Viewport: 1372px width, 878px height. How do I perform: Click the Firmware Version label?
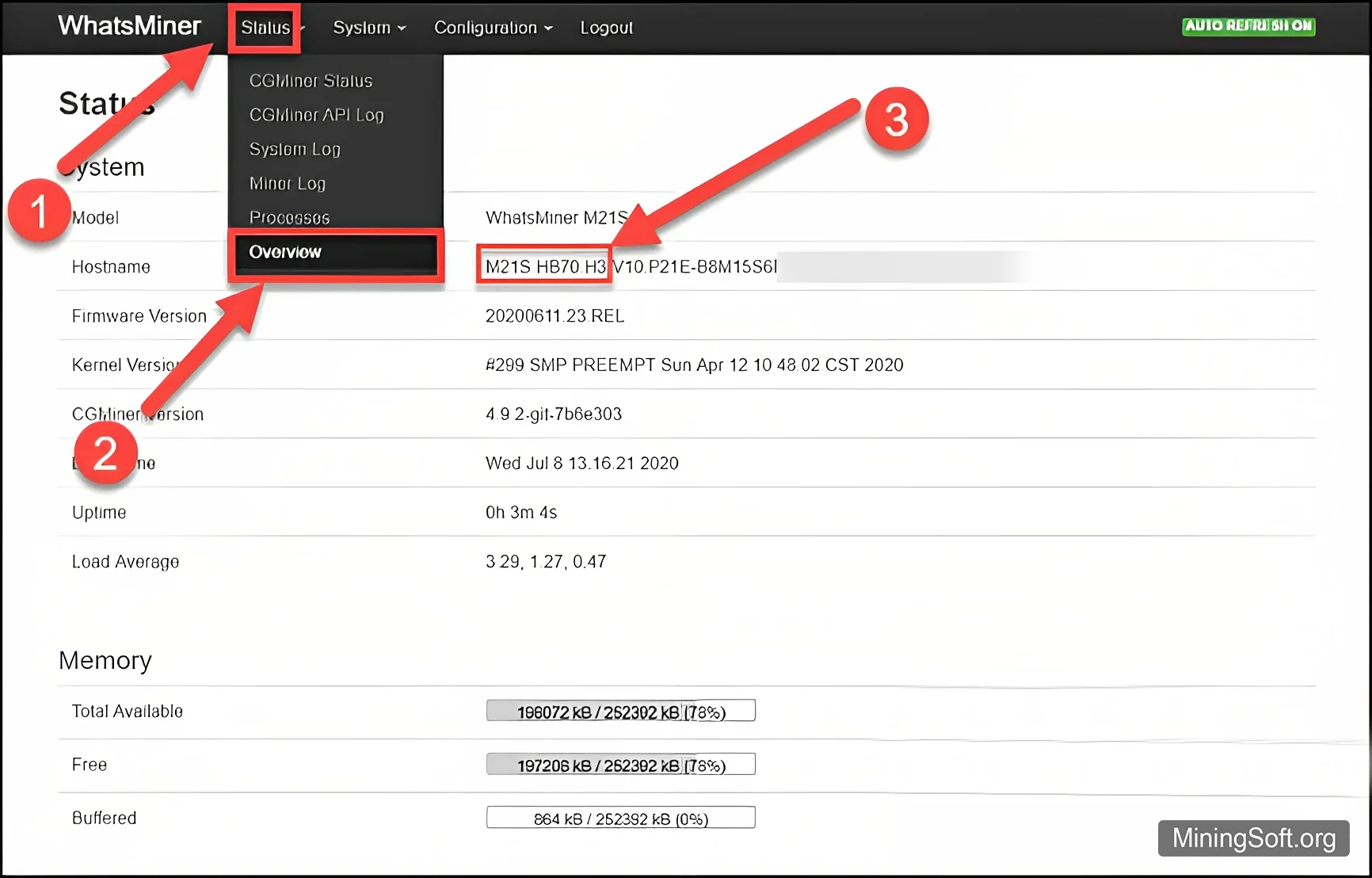point(139,316)
